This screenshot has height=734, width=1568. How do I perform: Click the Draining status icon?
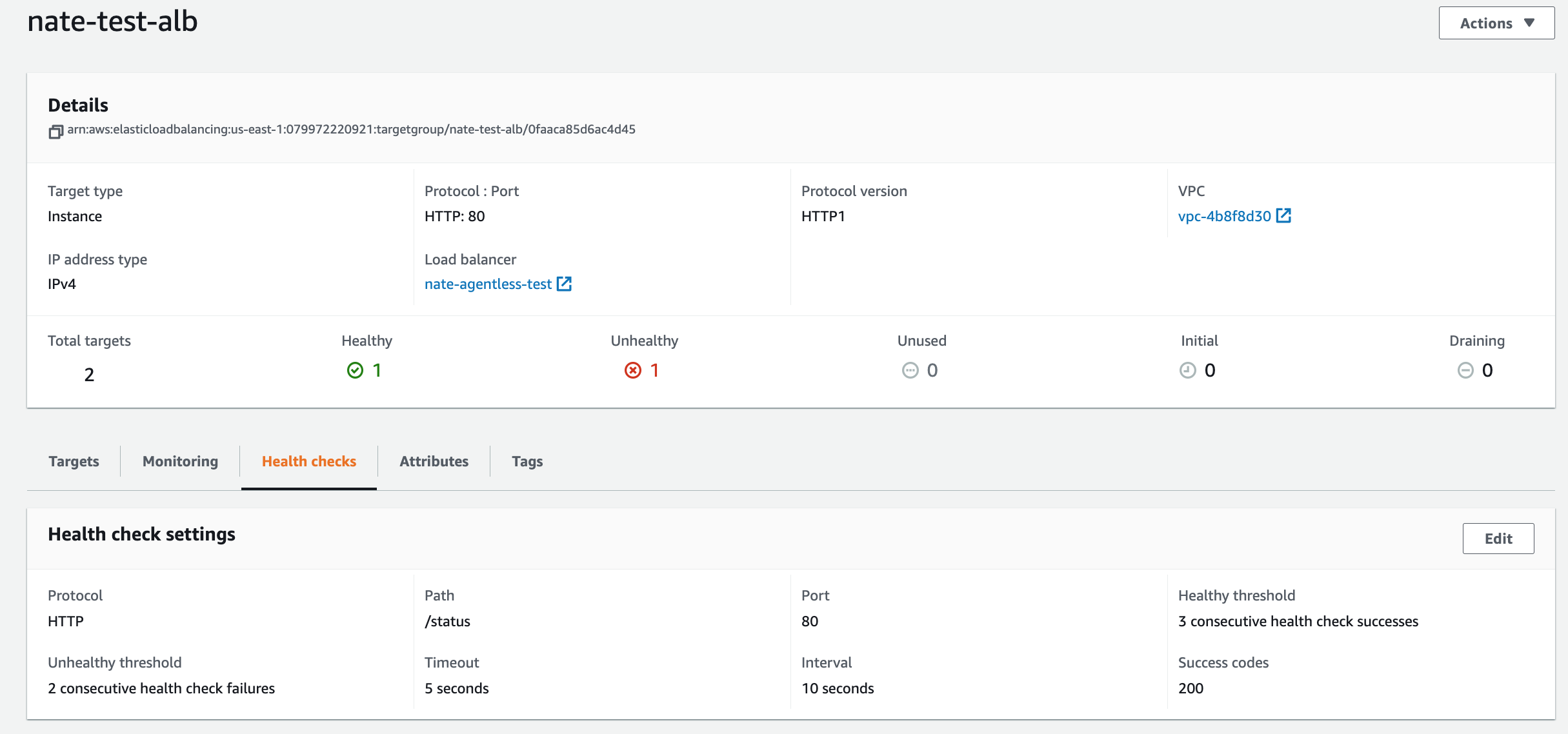[x=1465, y=370]
